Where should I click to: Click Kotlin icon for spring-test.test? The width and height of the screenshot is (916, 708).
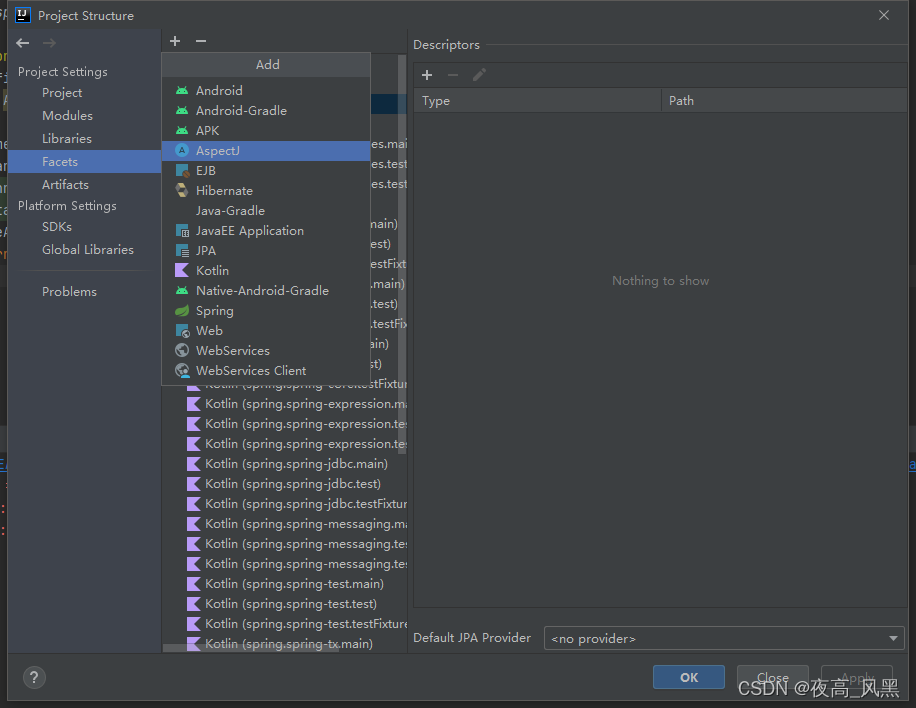tap(193, 603)
